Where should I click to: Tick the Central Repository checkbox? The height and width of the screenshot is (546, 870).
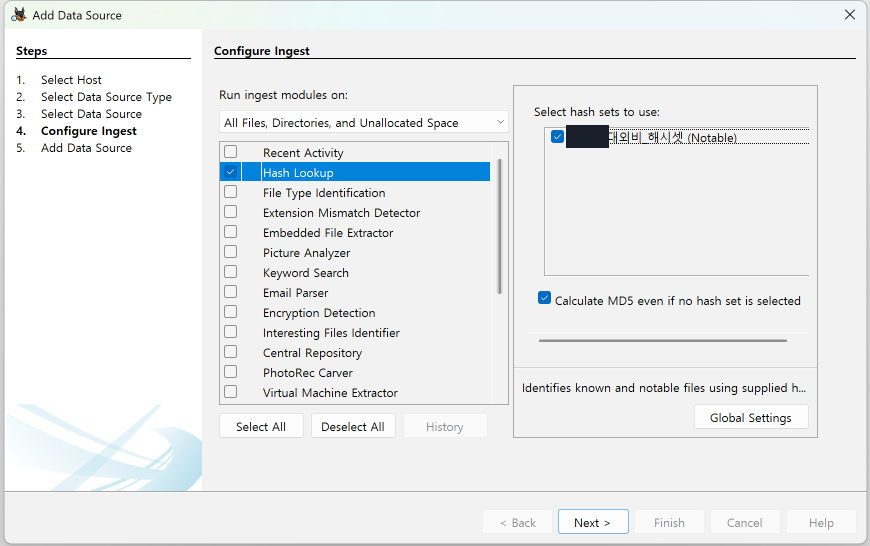click(230, 352)
